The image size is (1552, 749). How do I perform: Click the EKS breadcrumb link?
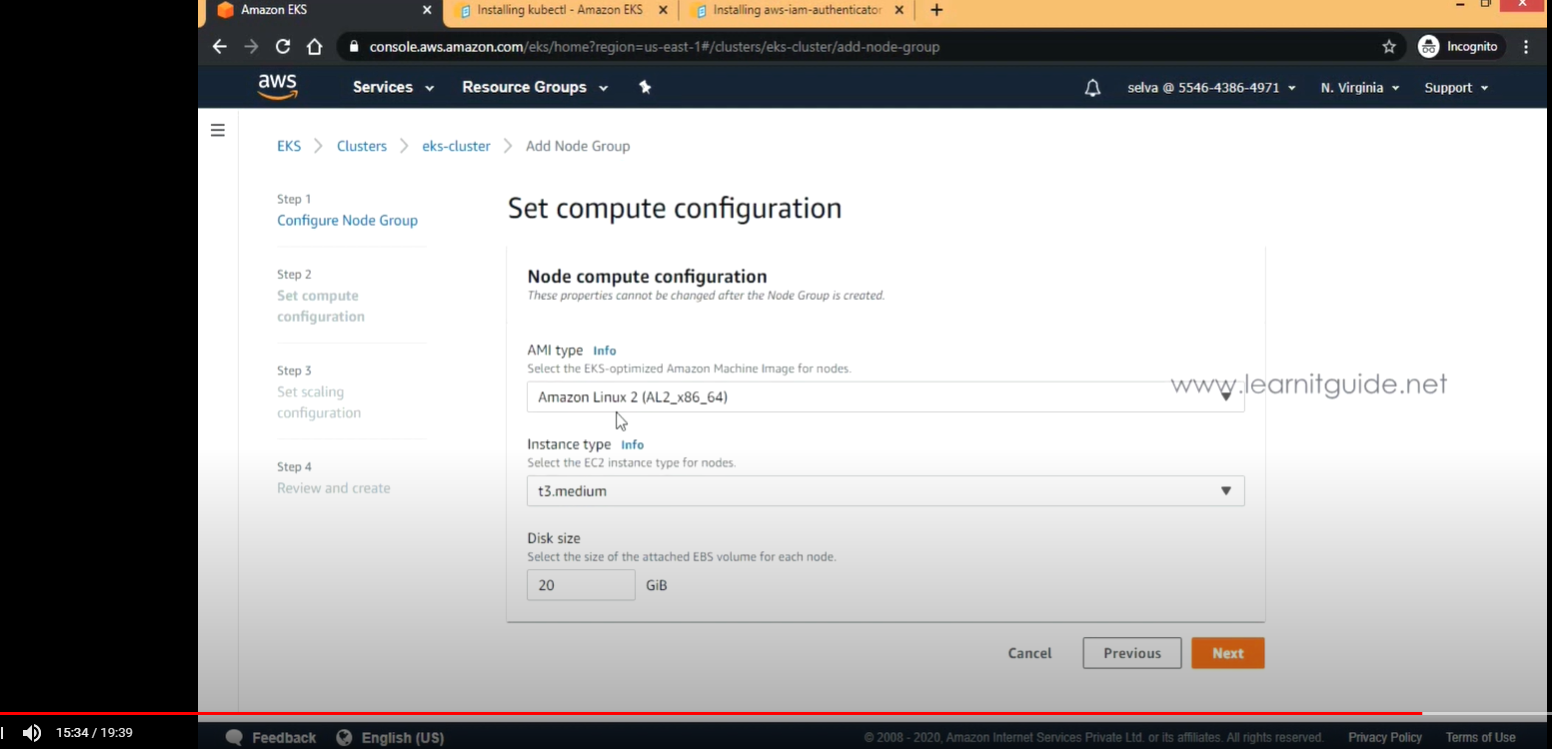(289, 146)
